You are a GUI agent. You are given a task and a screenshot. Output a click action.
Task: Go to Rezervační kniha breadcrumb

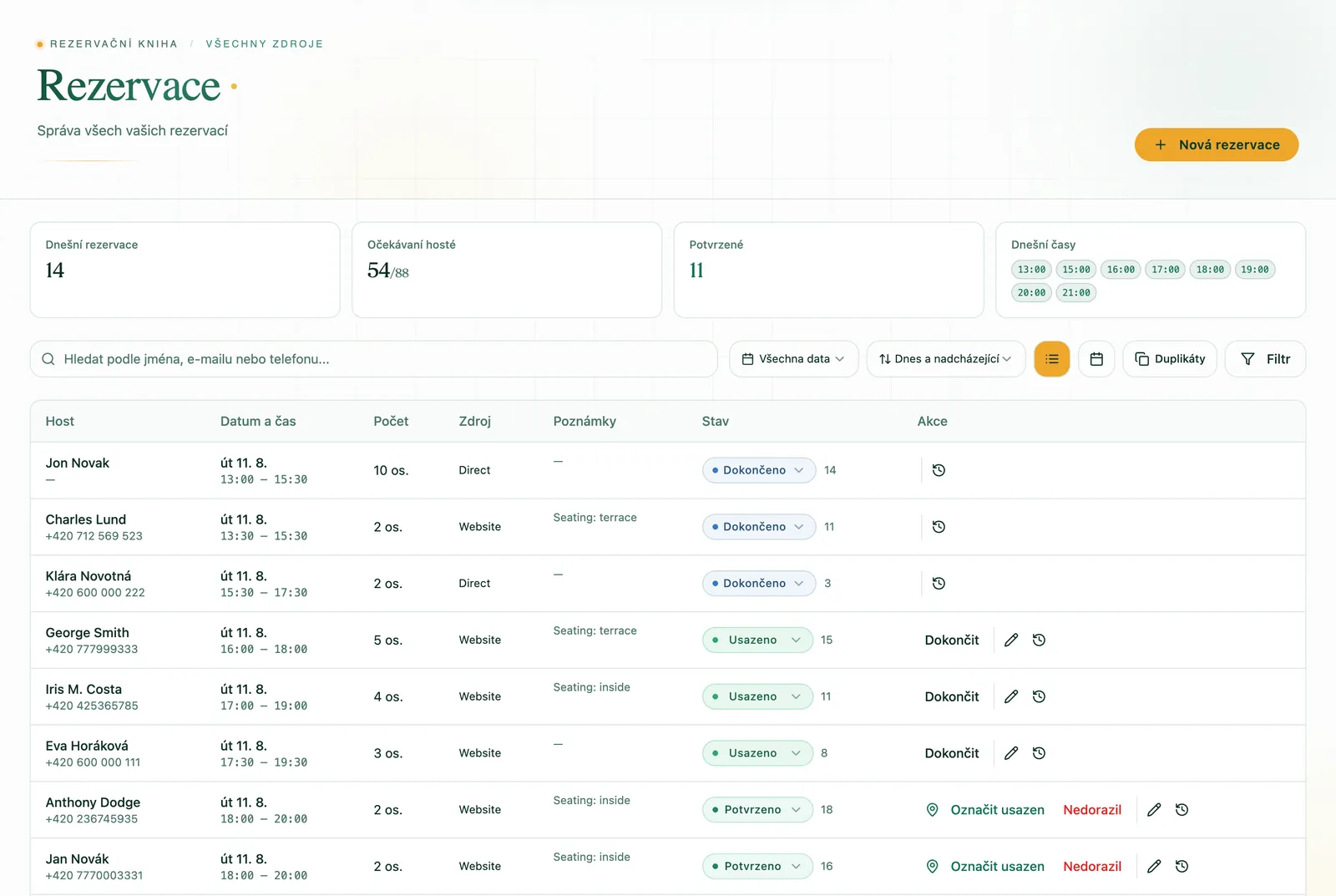pyautogui.click(x=114, y=44)
